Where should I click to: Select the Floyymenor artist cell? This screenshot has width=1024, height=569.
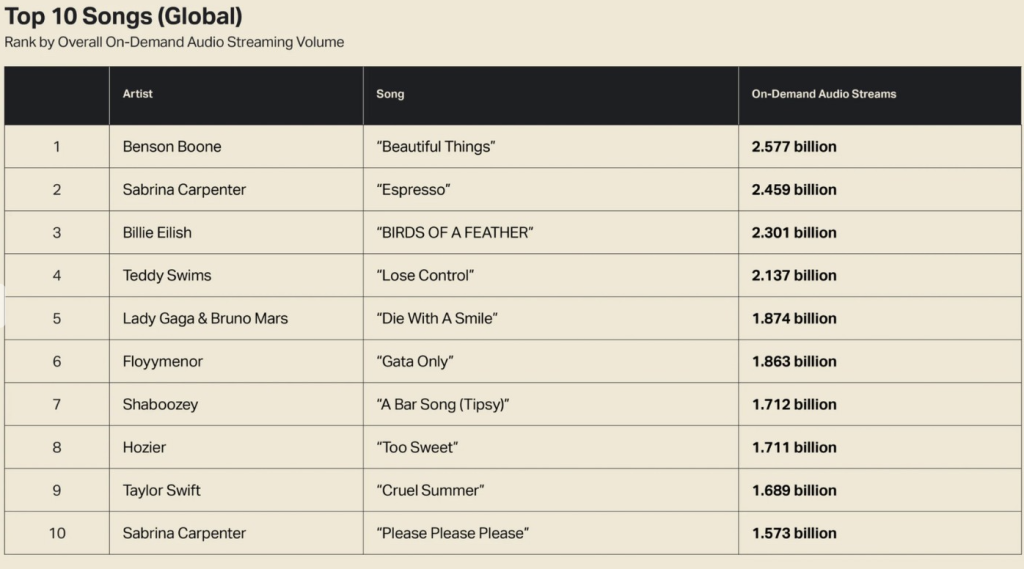[x=163, y=362]
